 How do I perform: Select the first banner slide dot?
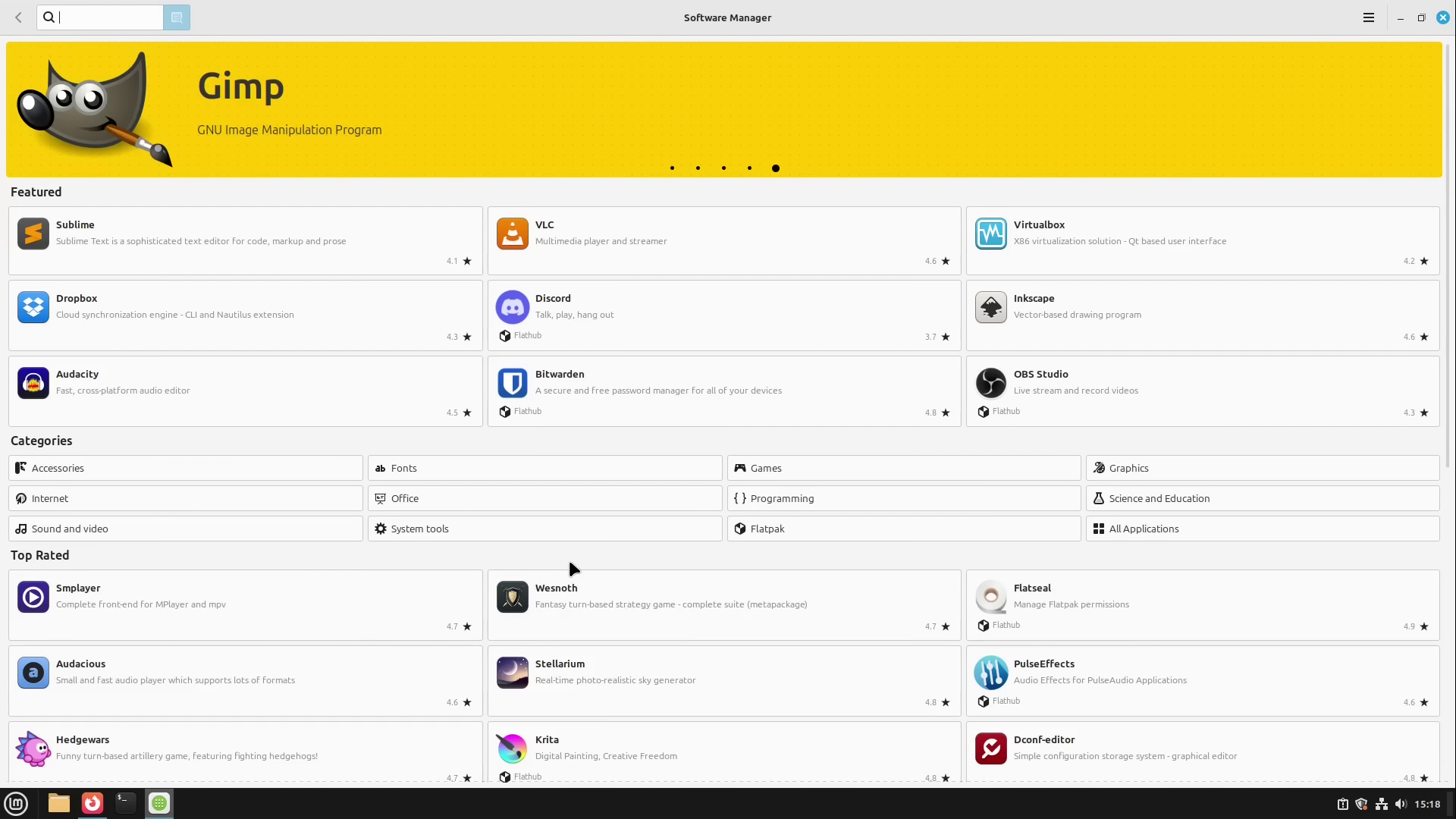pyautogui.click(x=672, y=168)
